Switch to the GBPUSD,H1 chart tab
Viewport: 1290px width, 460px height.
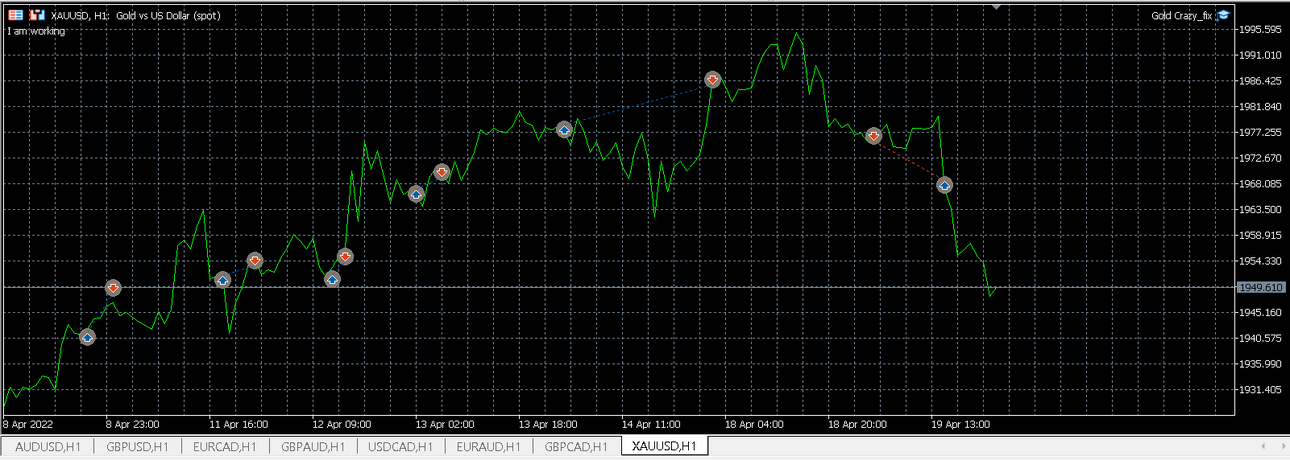click(x=138, y=446)
